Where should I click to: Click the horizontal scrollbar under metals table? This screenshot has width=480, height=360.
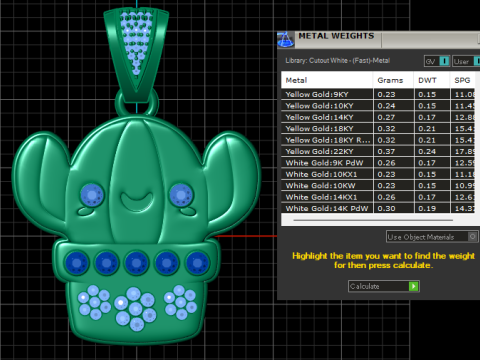click(373, 220)
